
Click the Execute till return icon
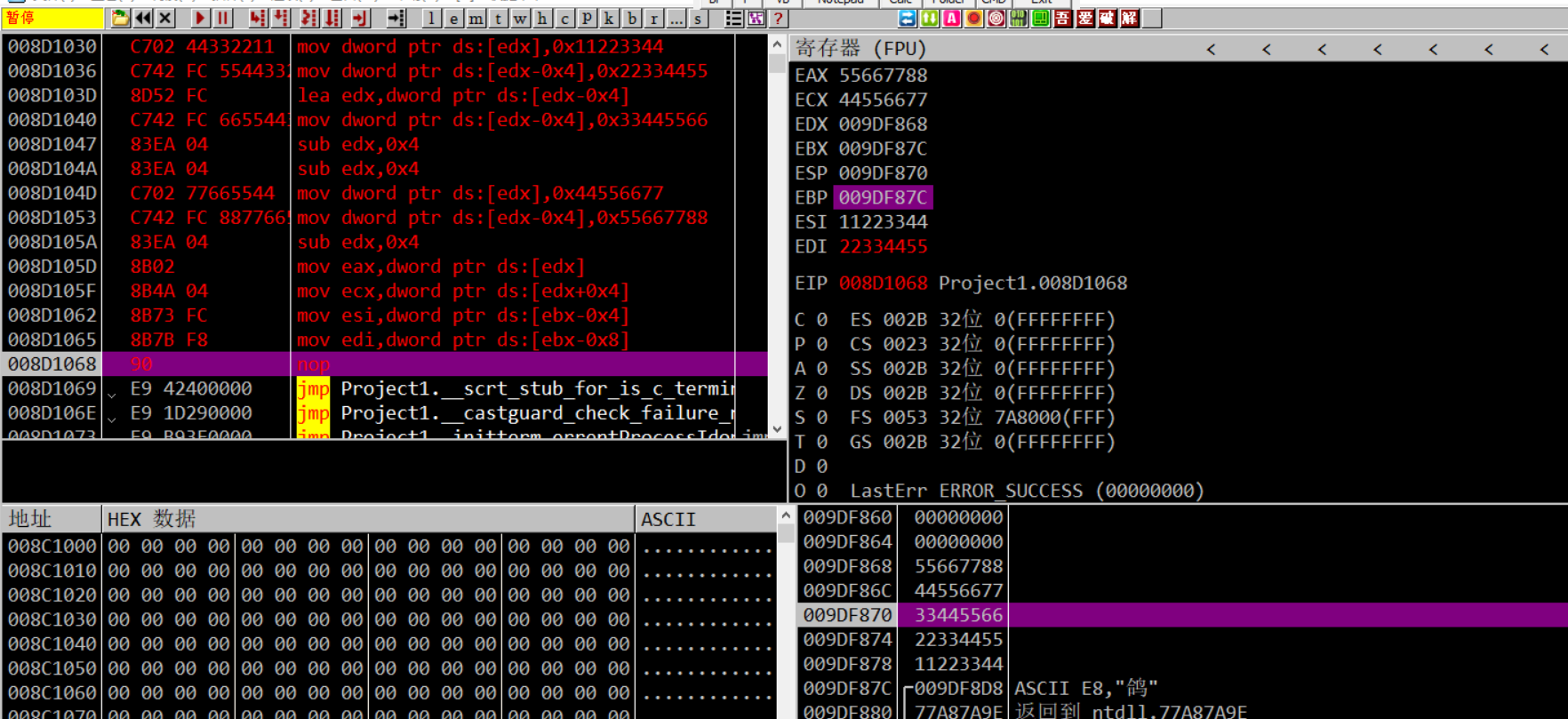click(359, 18)
